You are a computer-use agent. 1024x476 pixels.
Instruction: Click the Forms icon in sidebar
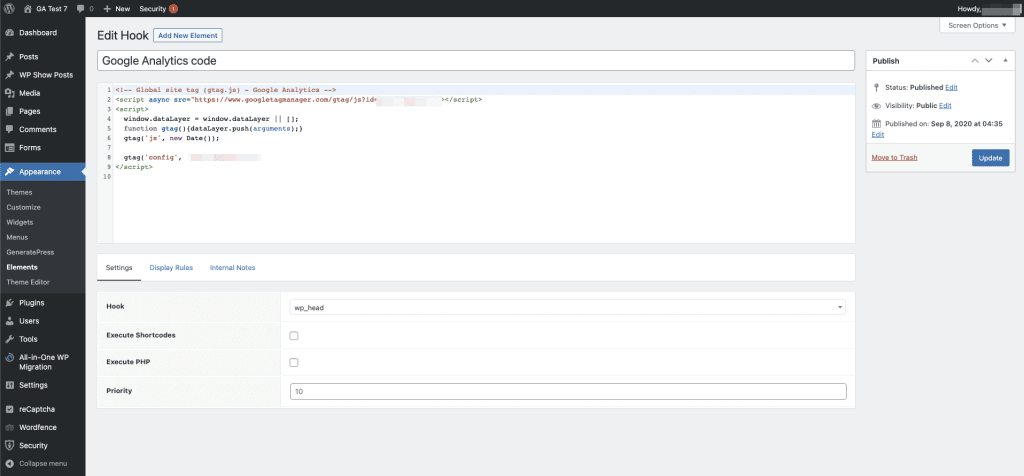[x=10, y=148]
